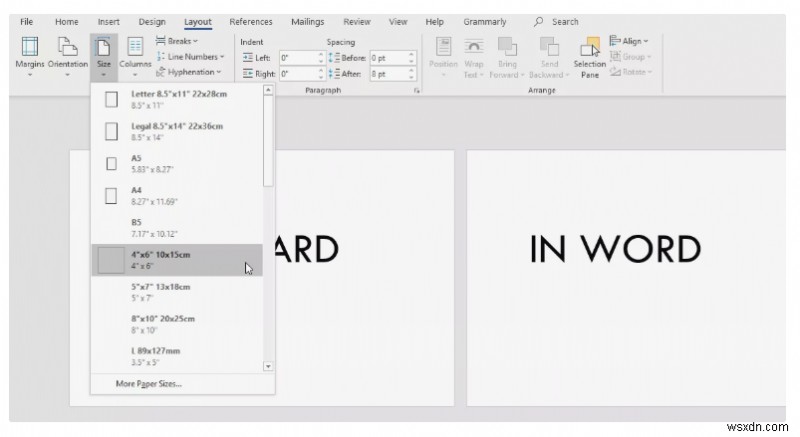Viewport: 800px width, 437px height.
Task: Switch to the Mailings tab
Action: (x=308, y=22)
